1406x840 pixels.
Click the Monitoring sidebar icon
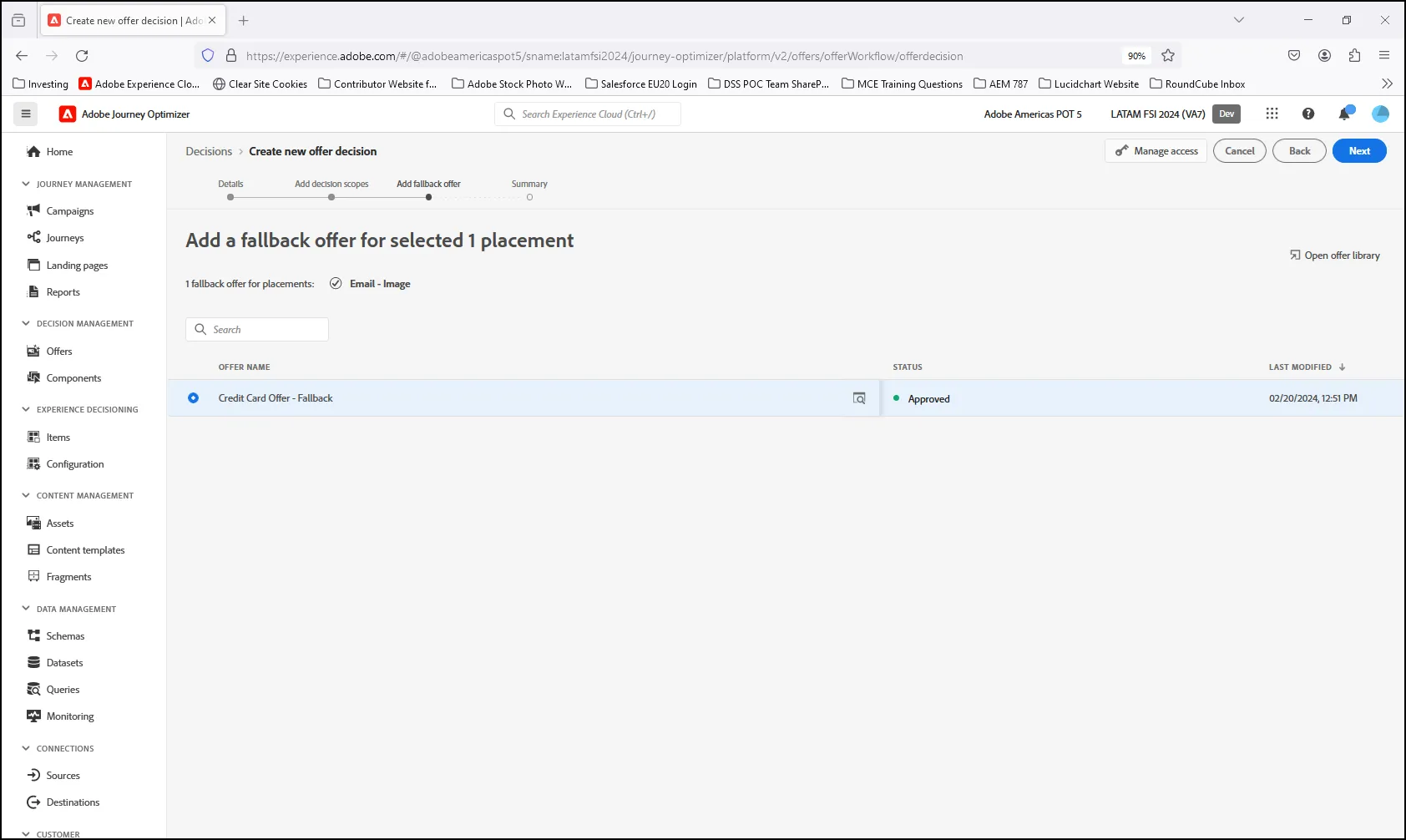[x=33, y=716]
